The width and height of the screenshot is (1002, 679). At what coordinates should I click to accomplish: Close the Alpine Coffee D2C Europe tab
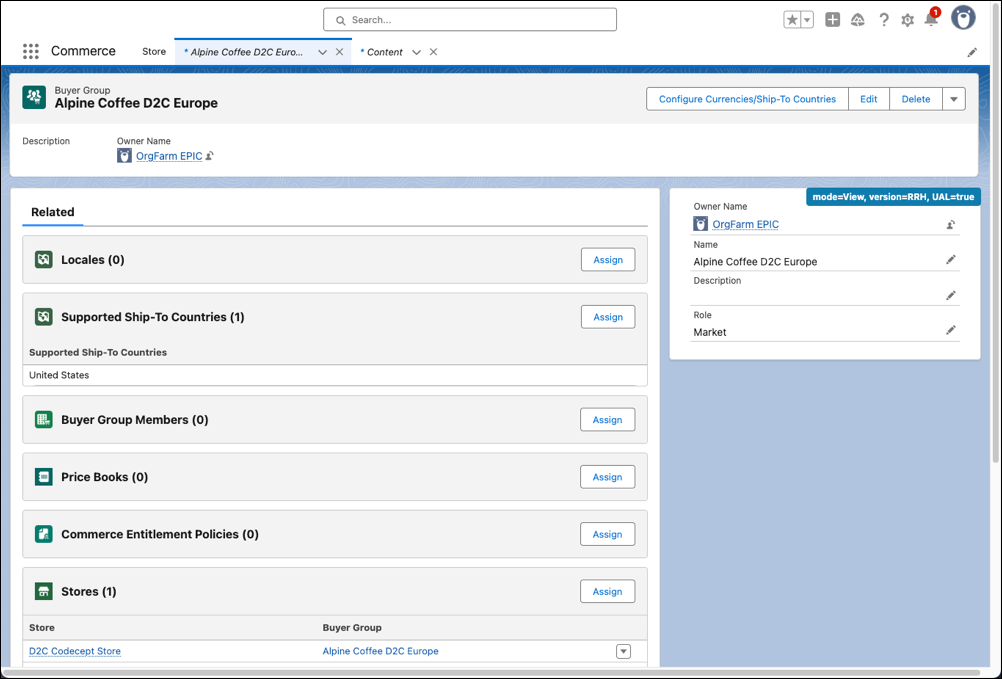point(339,52)
